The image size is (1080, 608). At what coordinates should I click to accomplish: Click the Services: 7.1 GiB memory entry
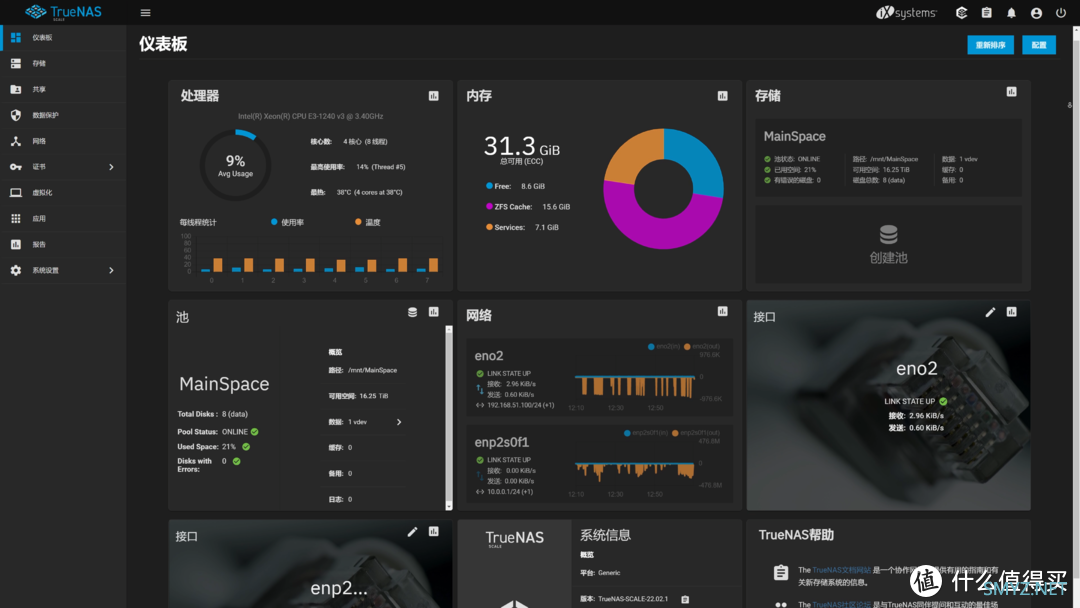(522, 227)
